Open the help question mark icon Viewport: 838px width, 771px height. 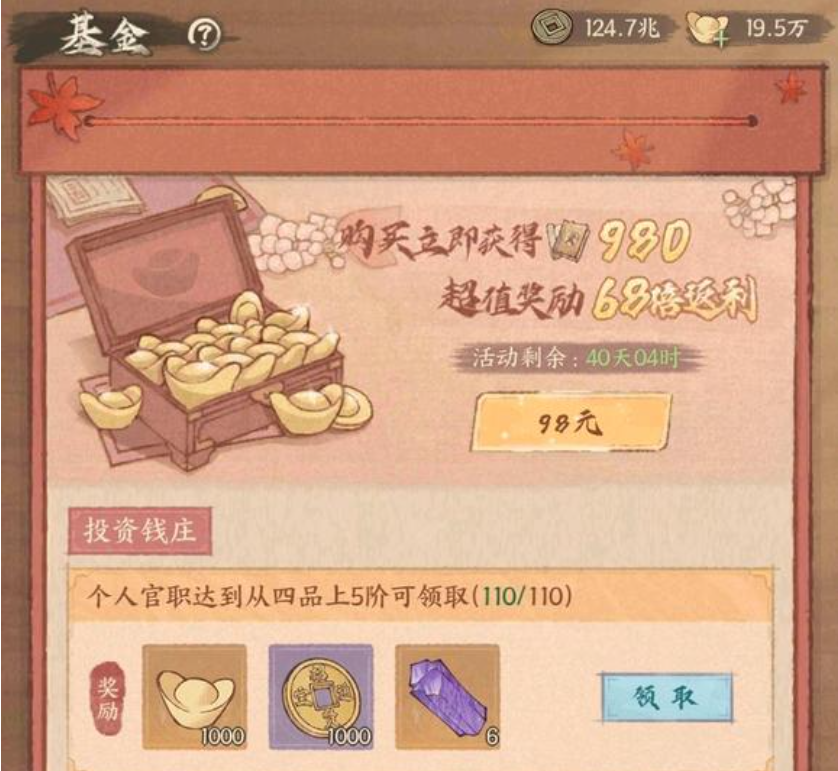tap(204, 35)
